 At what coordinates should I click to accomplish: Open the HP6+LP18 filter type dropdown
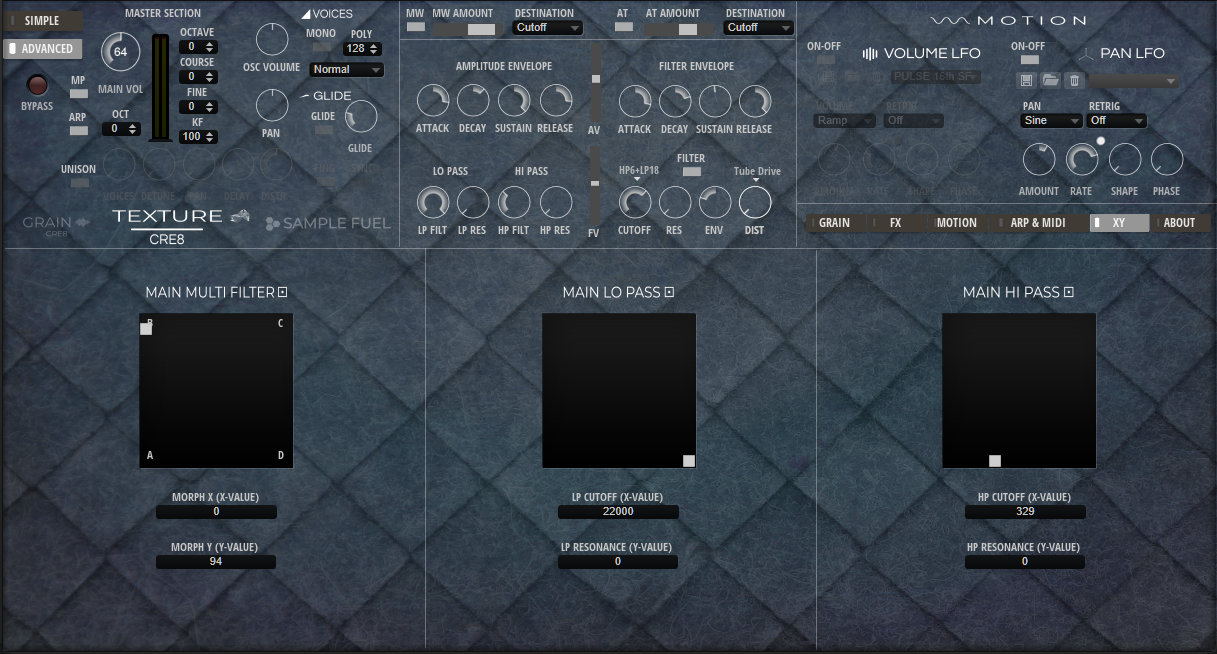tap(639, 172)
